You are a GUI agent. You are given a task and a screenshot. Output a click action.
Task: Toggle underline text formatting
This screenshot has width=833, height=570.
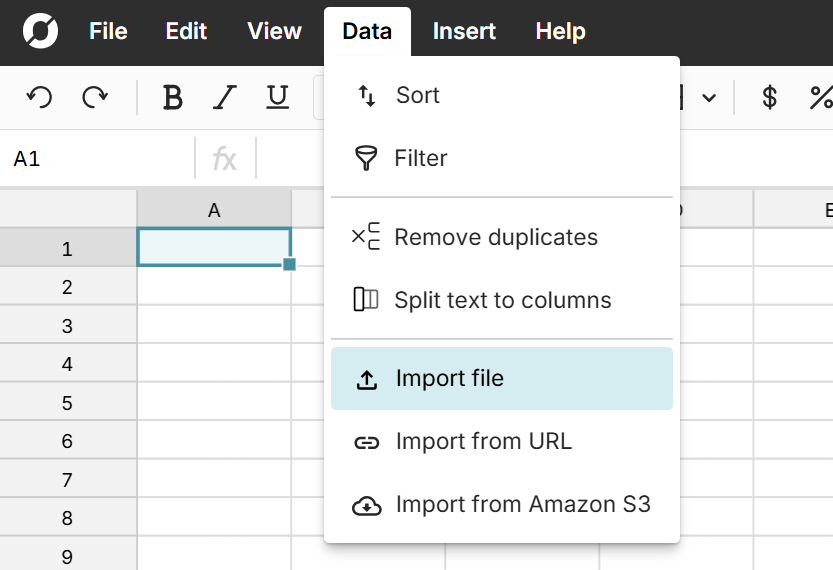tap(277, 97)
